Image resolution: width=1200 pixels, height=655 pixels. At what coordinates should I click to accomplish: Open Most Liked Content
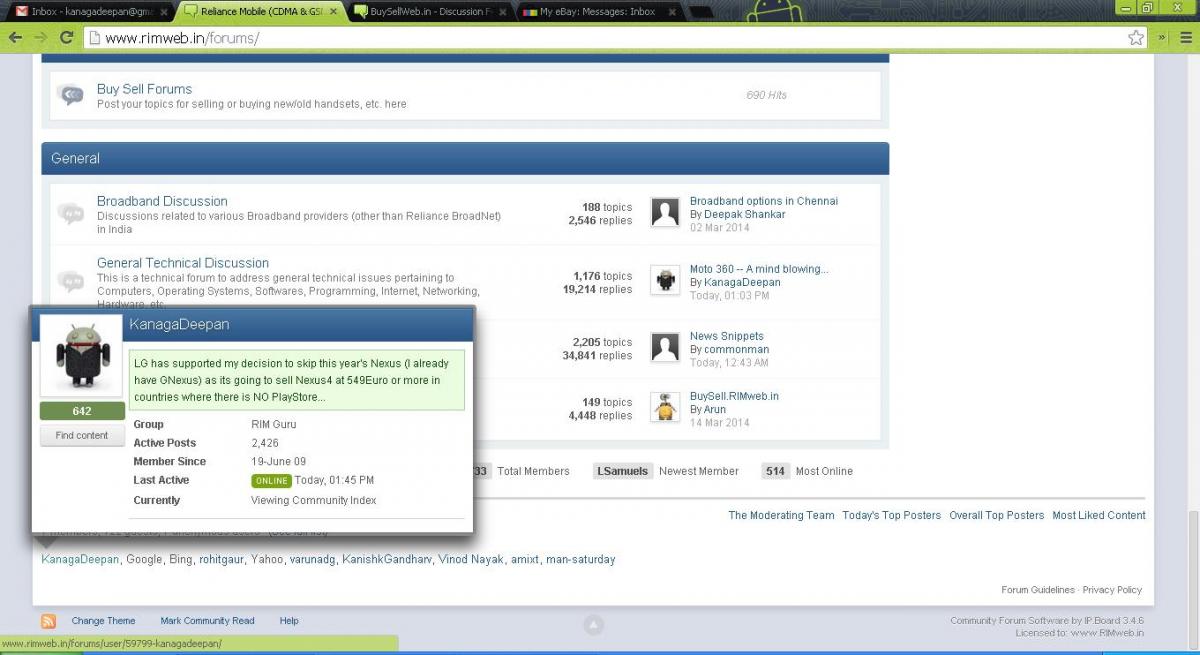1099,515
